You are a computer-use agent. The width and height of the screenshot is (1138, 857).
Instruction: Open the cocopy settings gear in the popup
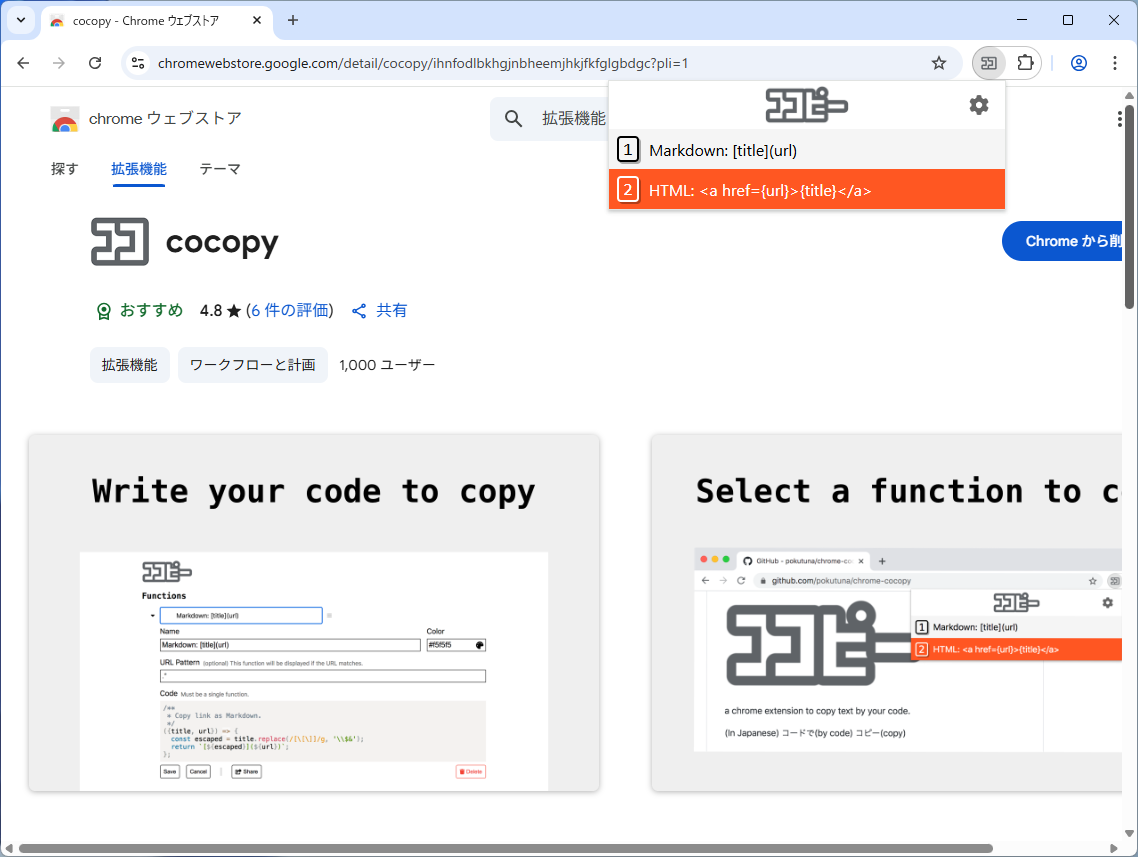point(979,104)
